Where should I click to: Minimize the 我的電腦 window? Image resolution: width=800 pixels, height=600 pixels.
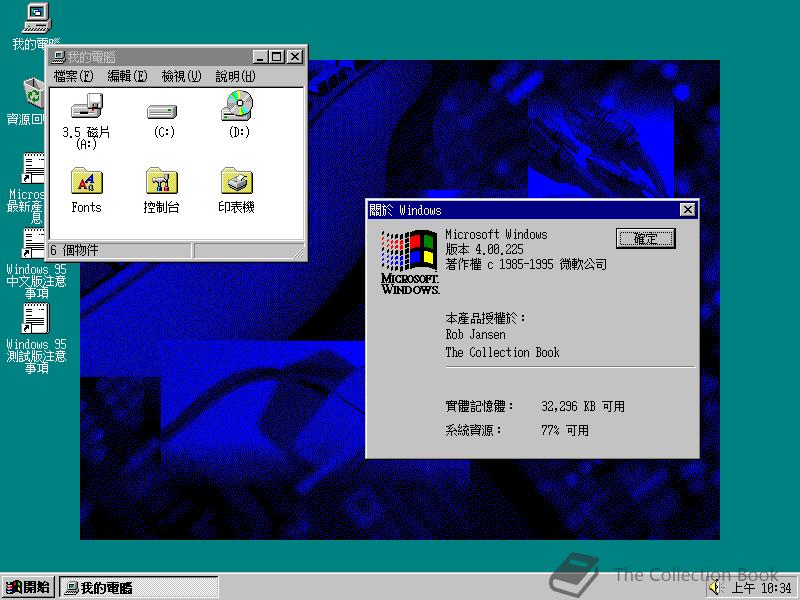pyautogui.click(x=260, y=57)
